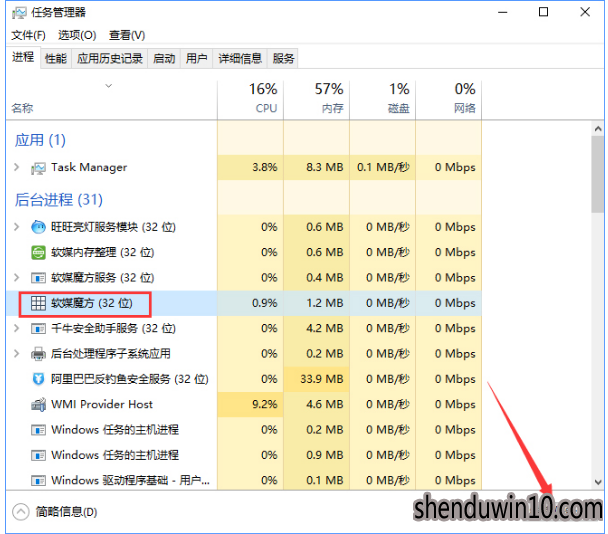Click the scrollbar up arrow
608x534 pixels.
598,128
